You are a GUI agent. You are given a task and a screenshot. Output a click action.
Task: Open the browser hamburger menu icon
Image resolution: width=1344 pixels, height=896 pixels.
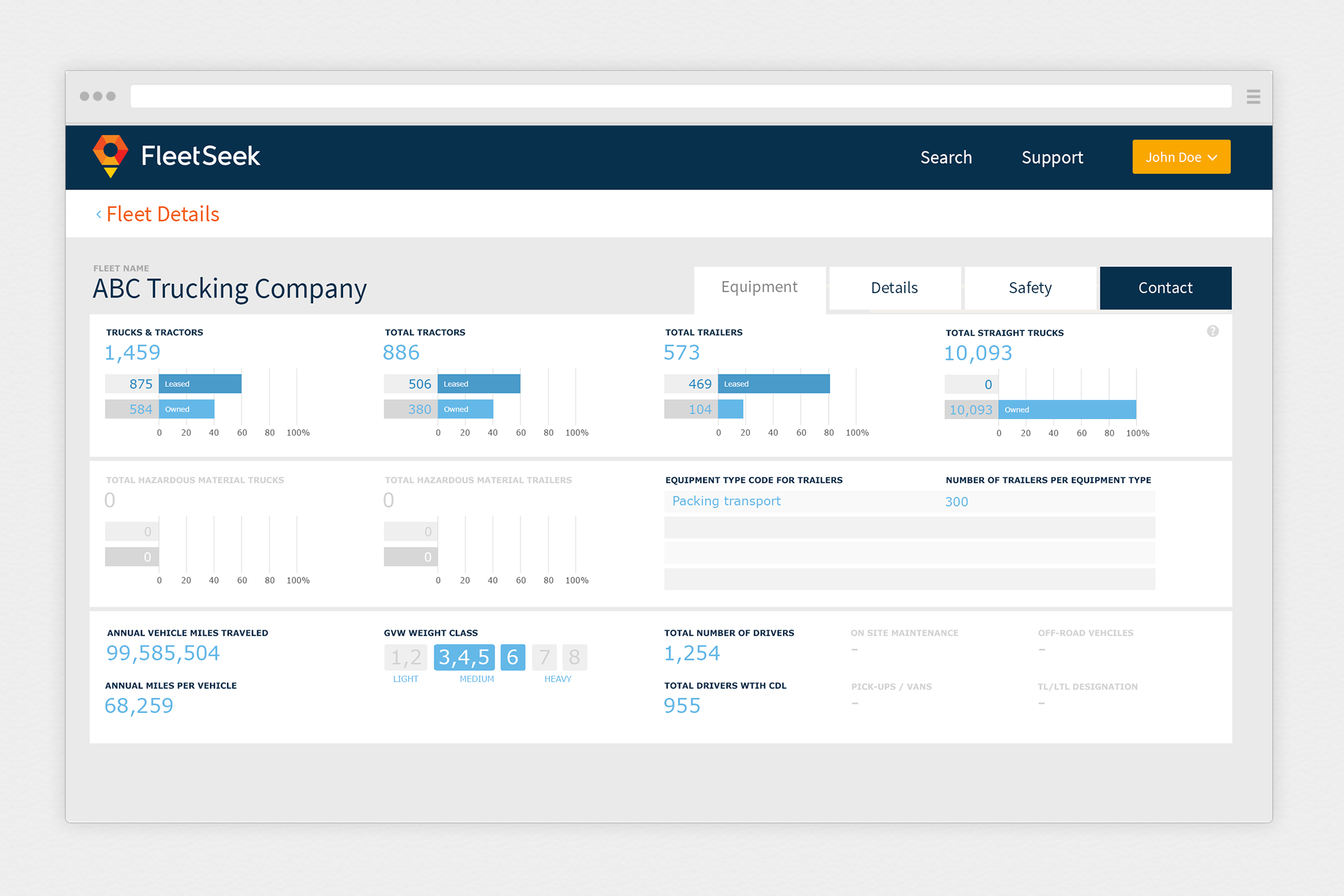[x=1253, y=97]
